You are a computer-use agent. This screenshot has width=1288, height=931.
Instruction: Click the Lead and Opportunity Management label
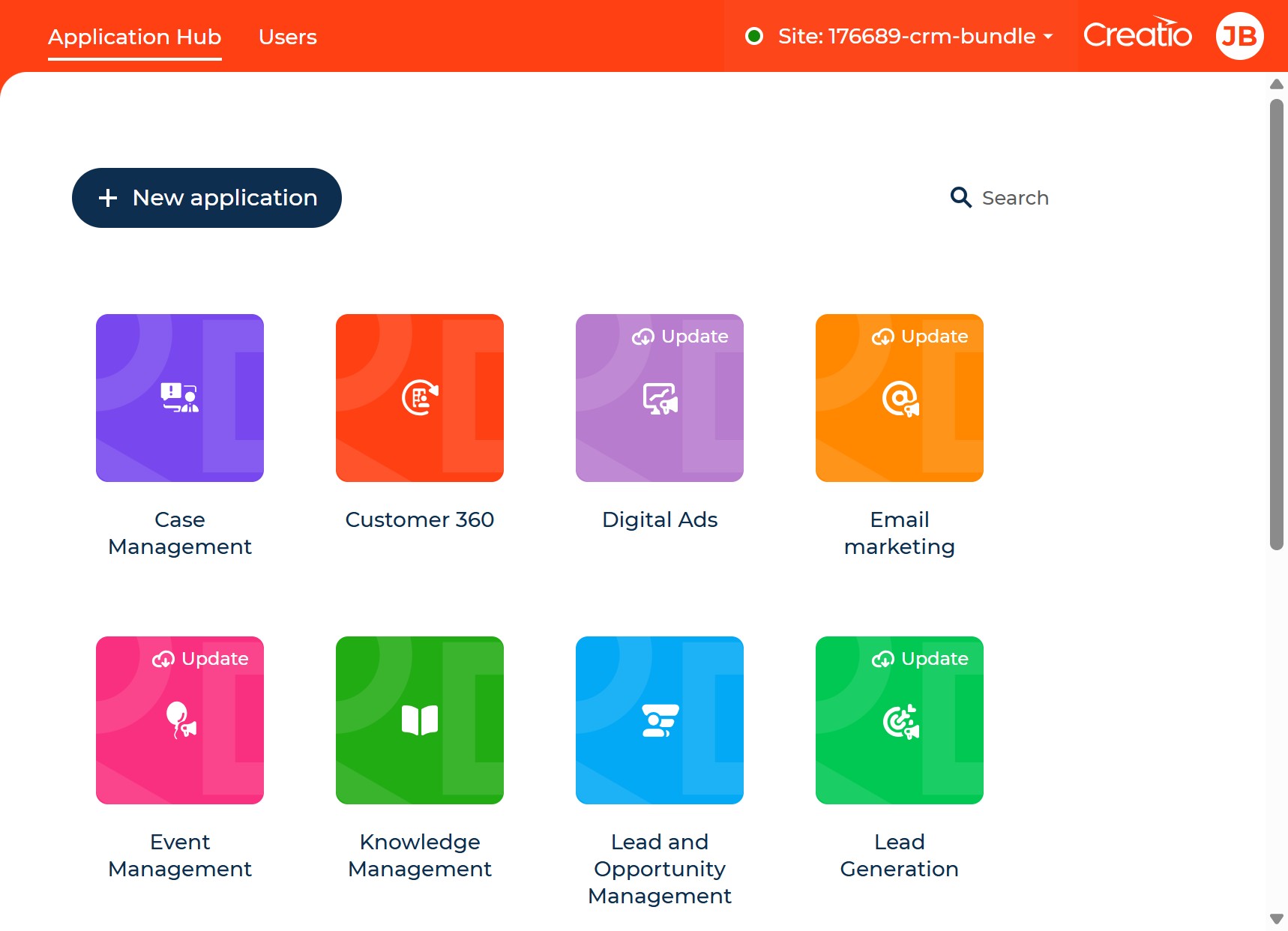pos(660,869)
